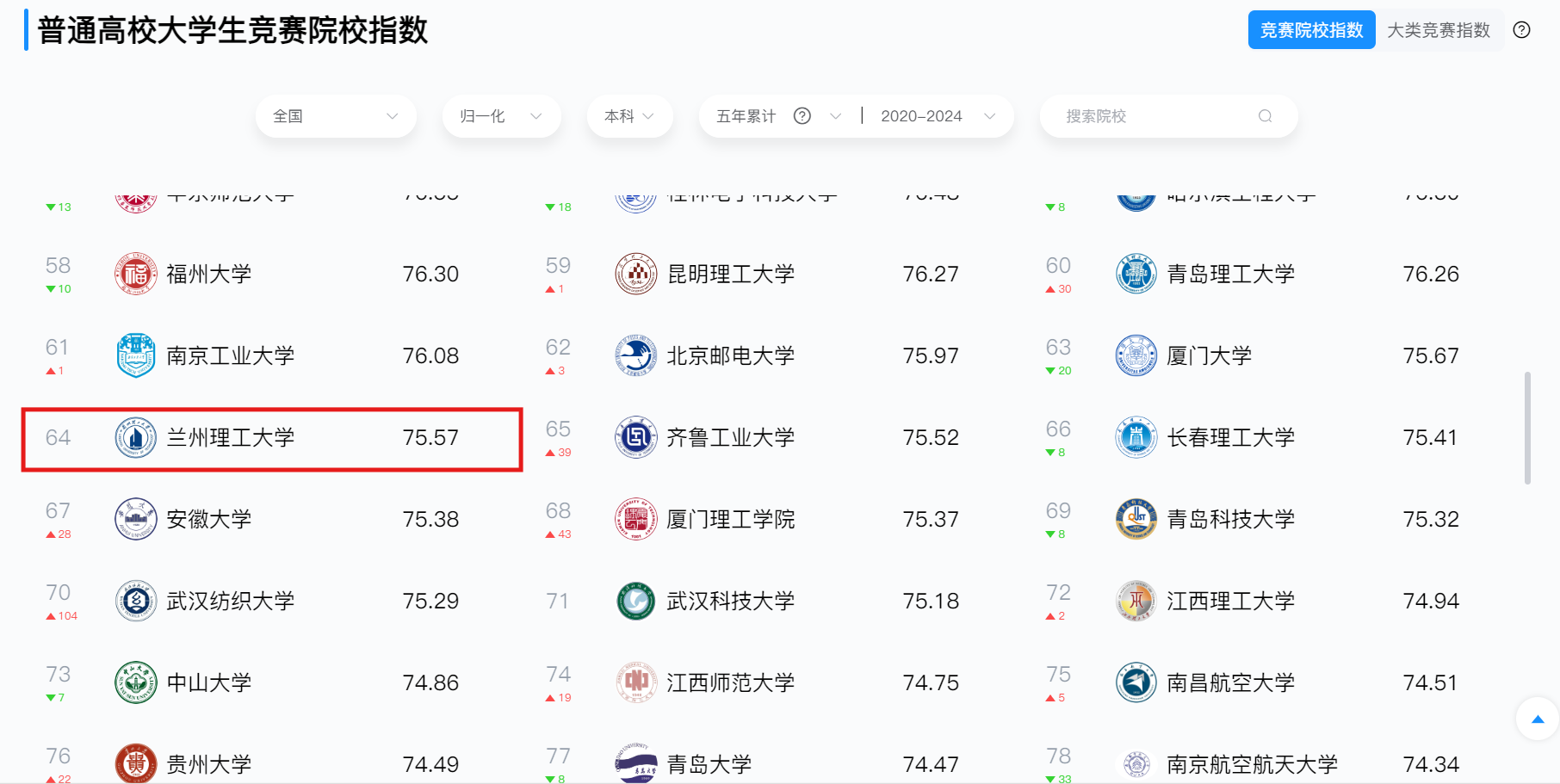1560x784 pixels.
Task: Click score 75.18 of 武汉科技大学
Action: click(x=931, y=601)
